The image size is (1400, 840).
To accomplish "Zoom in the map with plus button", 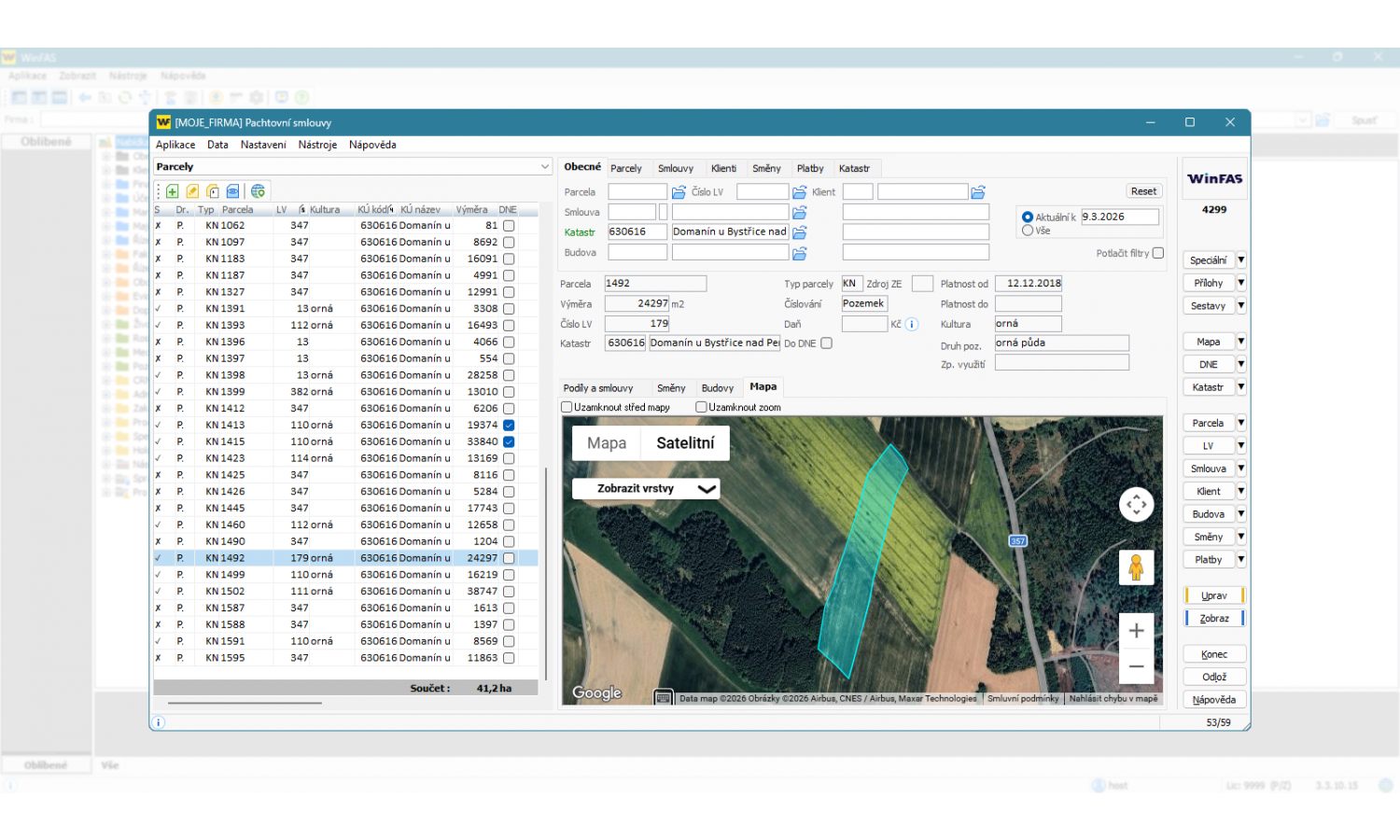I will pyautogui.click(x=1136, y=631).
